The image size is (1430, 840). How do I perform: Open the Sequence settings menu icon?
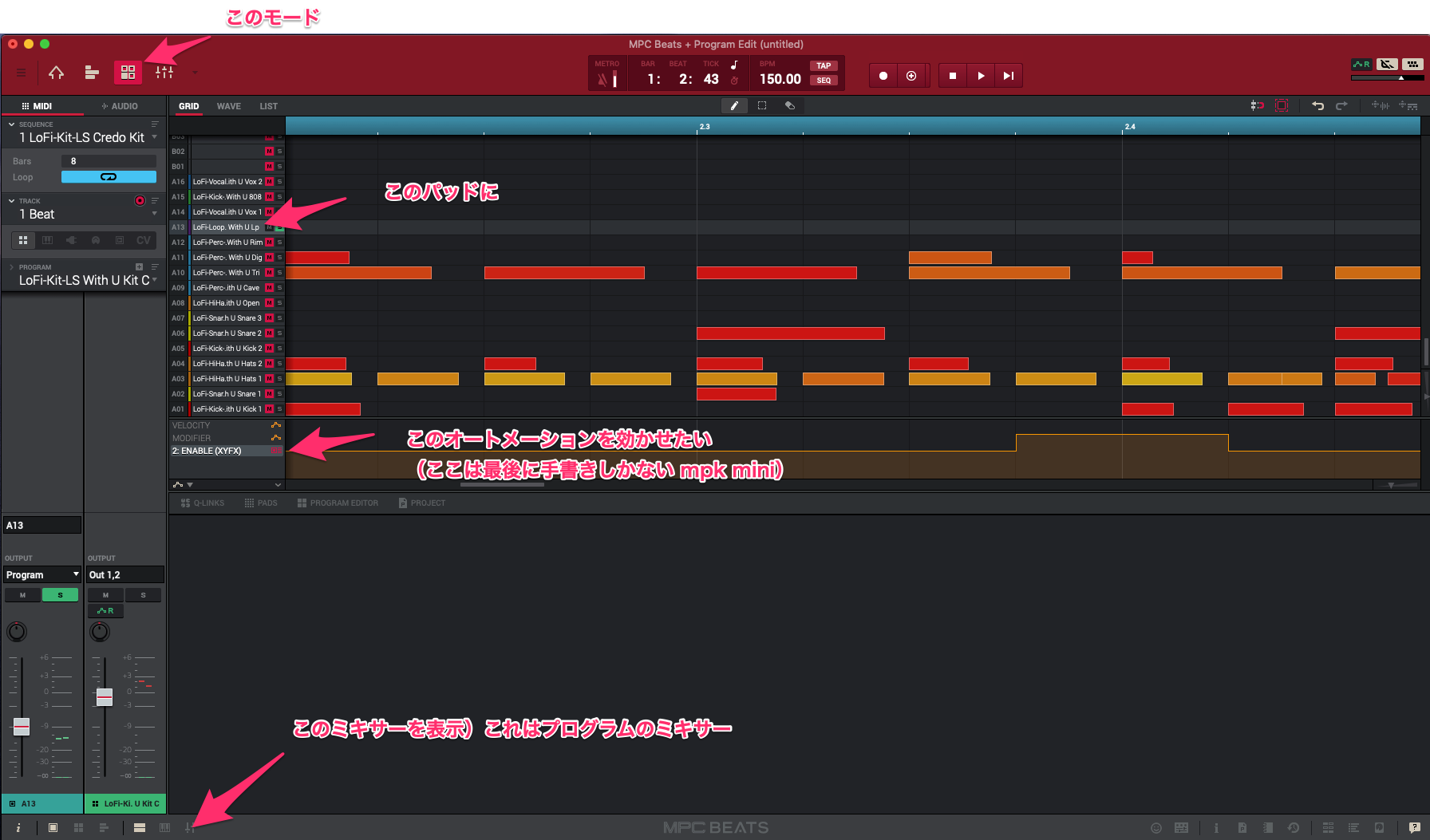[x=155, y=124]
